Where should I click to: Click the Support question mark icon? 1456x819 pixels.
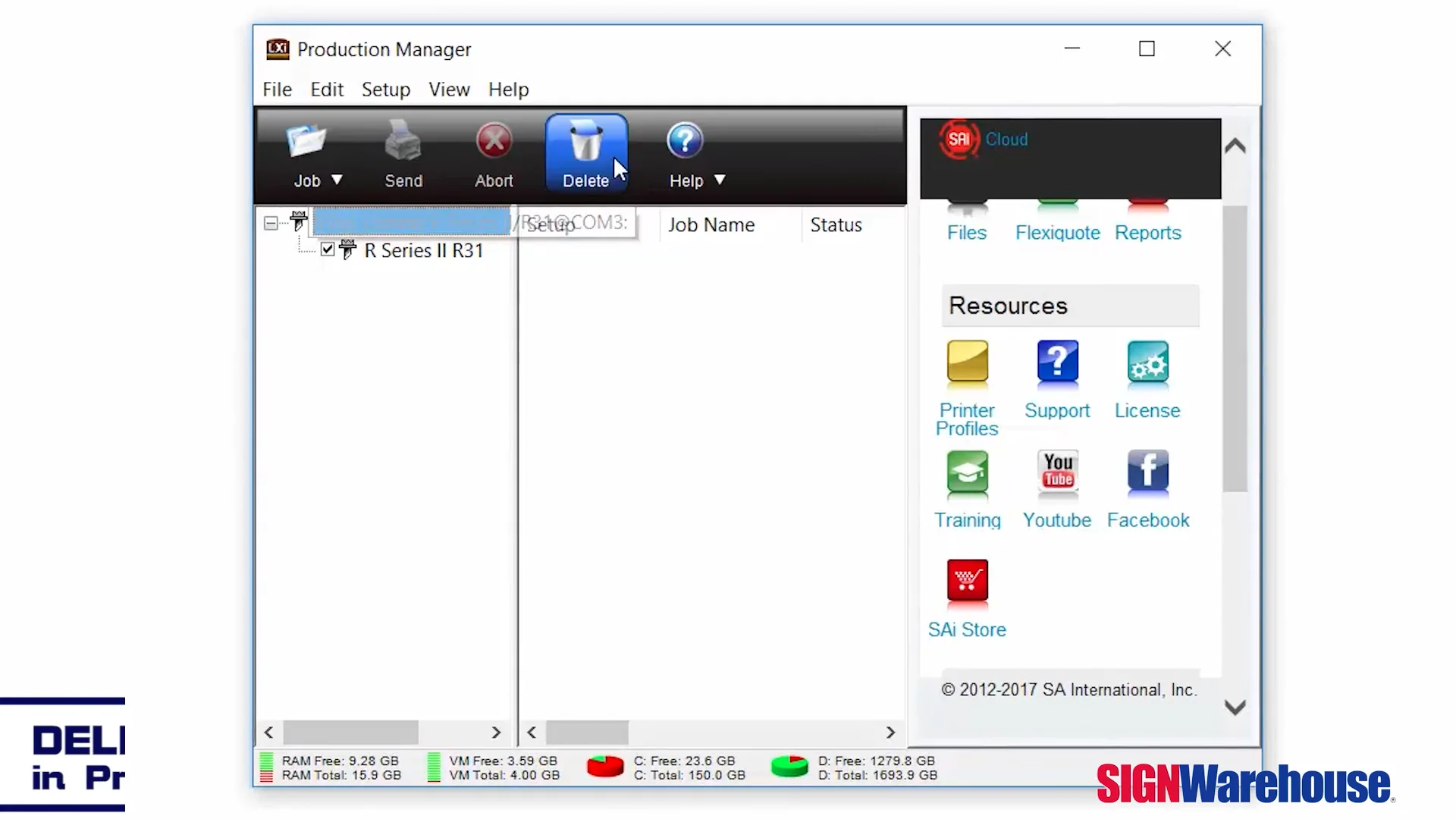[x=1057, y=362]
